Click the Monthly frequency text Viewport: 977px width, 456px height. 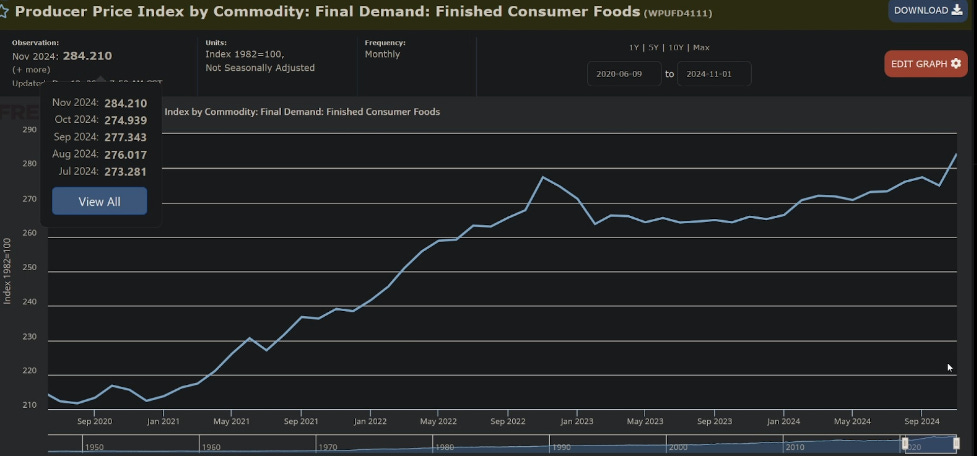(383, 54)
